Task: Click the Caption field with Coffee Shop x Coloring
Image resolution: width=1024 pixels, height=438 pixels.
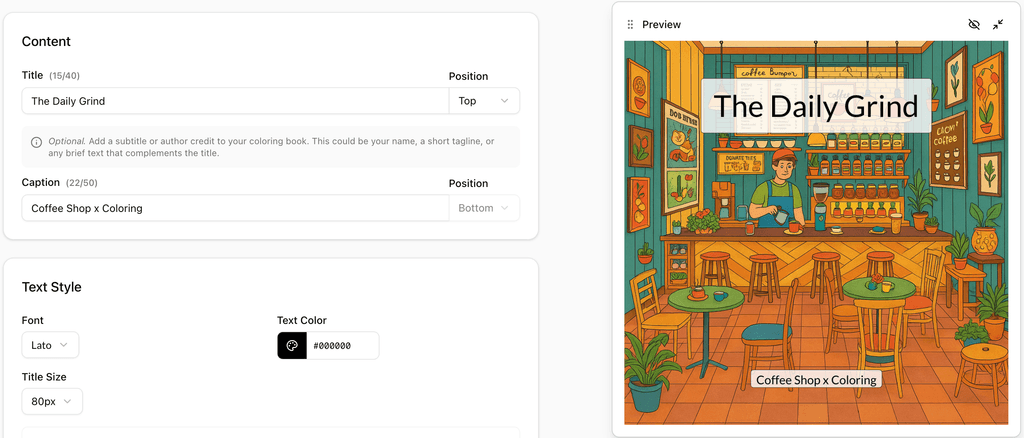Action: coord(235,208)
